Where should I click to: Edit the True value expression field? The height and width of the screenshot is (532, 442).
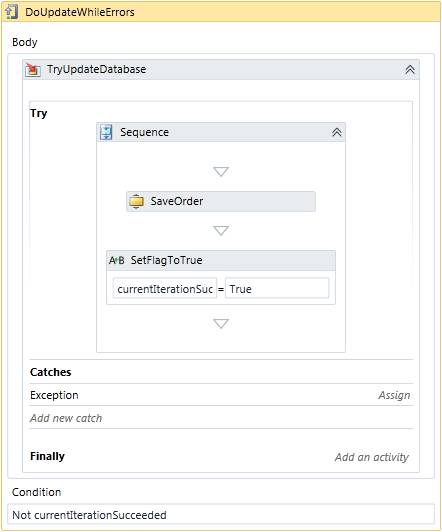click(277, 289)
